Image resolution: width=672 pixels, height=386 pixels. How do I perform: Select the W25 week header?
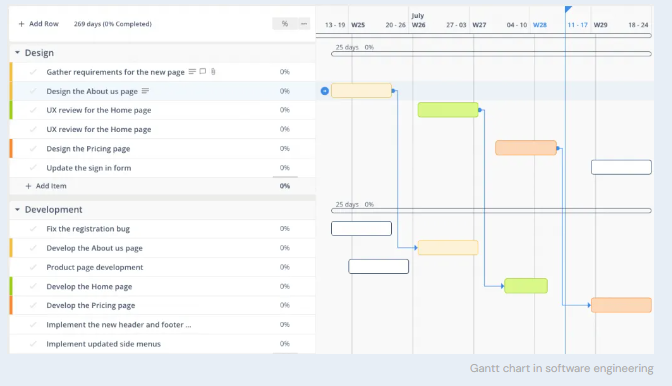click(x=358, y=25)
